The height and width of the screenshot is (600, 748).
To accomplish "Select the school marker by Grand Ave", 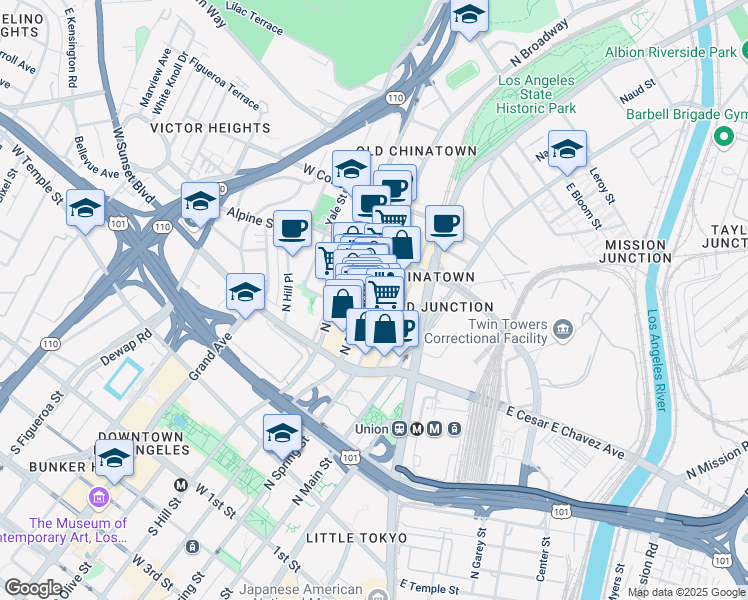I will pos(245,295).
